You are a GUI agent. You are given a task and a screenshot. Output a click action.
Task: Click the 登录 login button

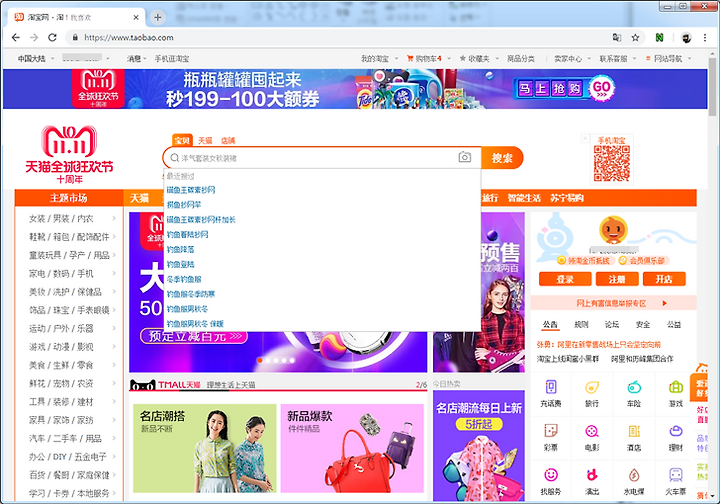565,279
